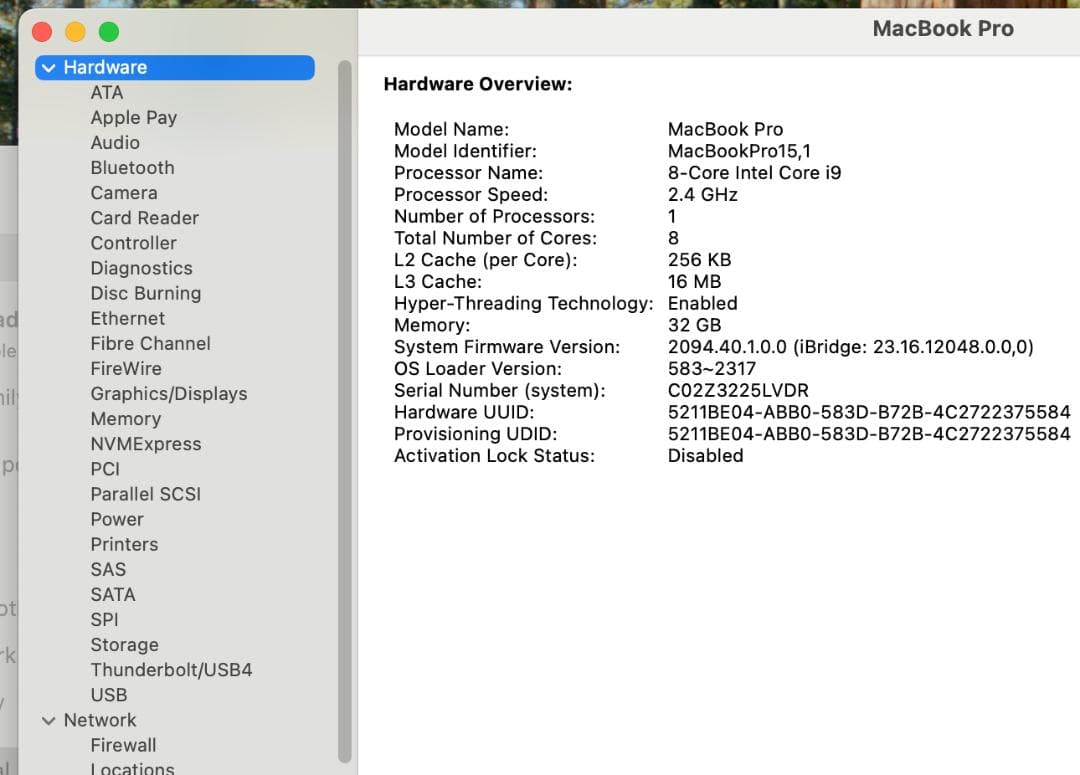This screenshot has width=1080, height=775.
Task: View connected Printers information
Action: [124, 544]
